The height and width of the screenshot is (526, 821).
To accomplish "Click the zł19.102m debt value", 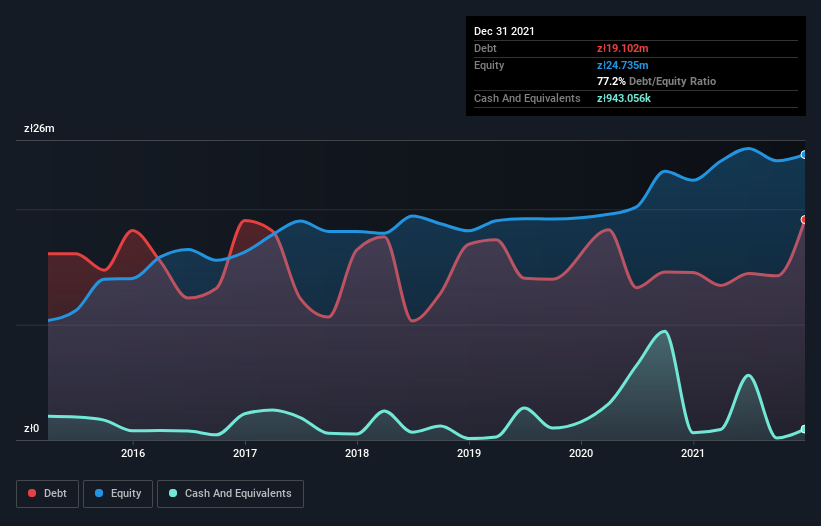I will click(x=623, y=48).
